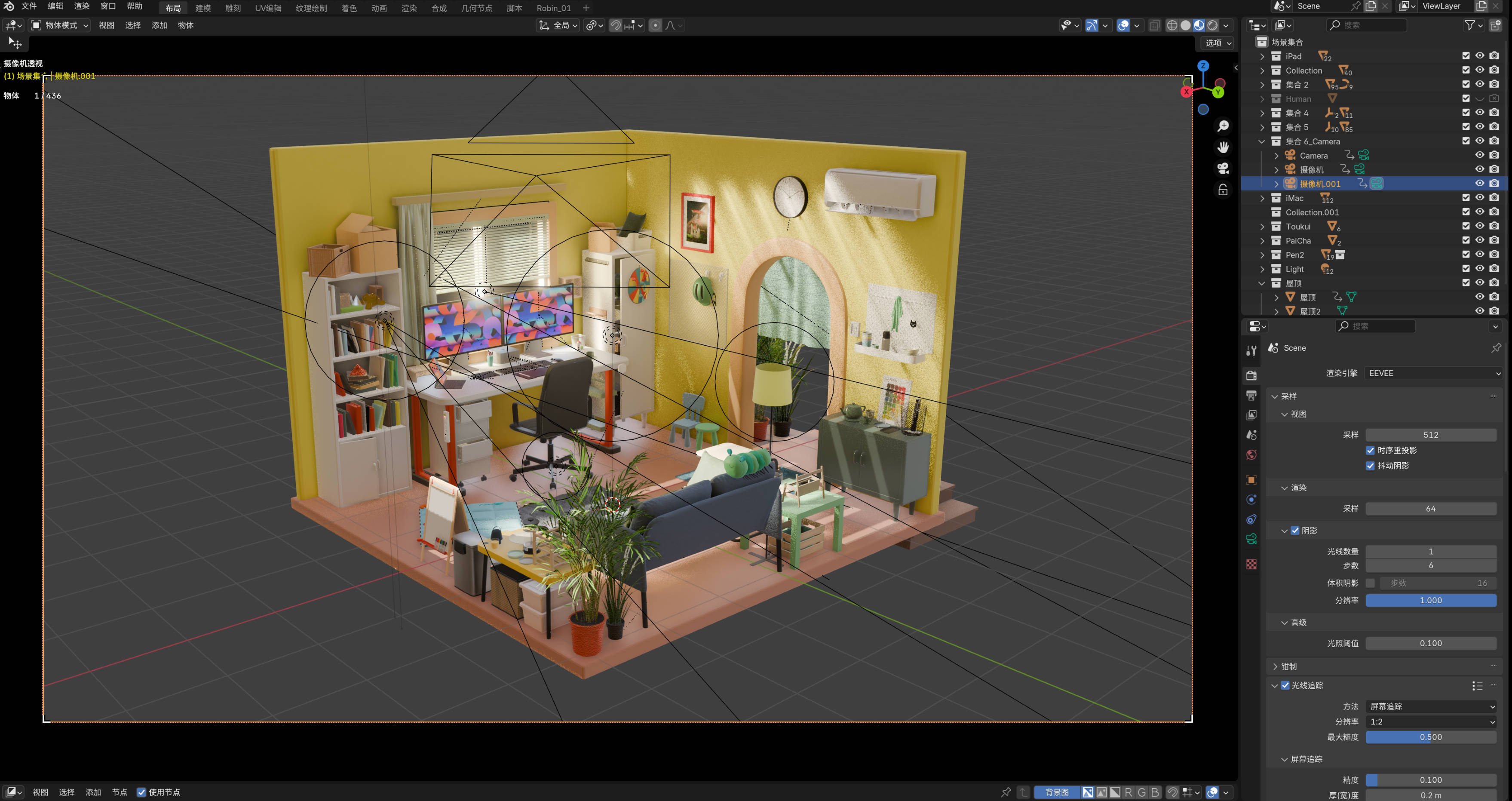Open the View Layer properties tab icon

point(1251,415)
